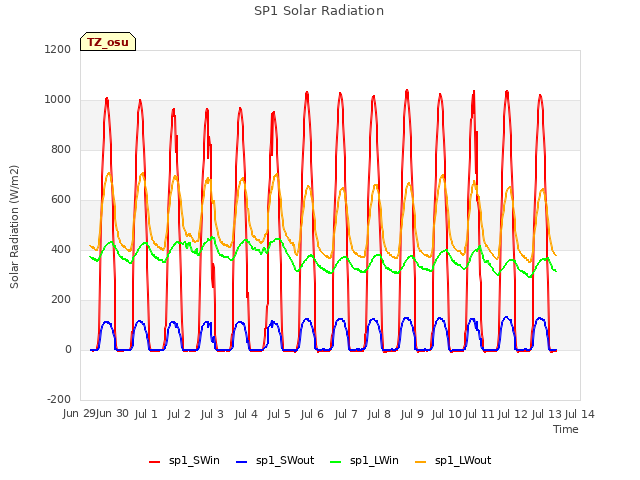Image resolution: width=640 pixels, height=480 pixels.
Task: Click the Time axis label
Action: (x=566, y=429)
